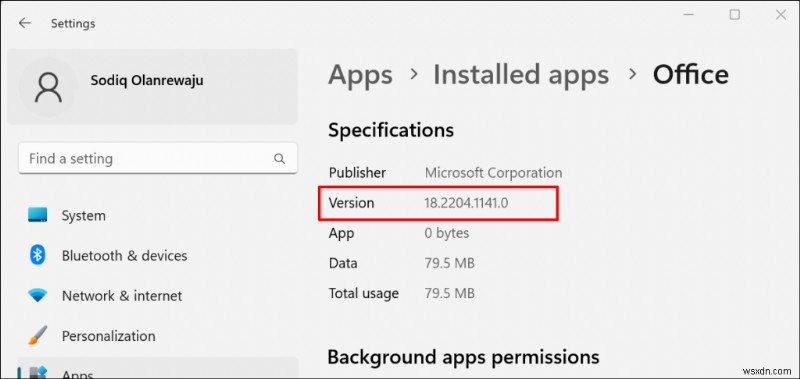Viewport: 800px width, 379px height.
Task: Close the Settings window
Action: coord(781,15)
